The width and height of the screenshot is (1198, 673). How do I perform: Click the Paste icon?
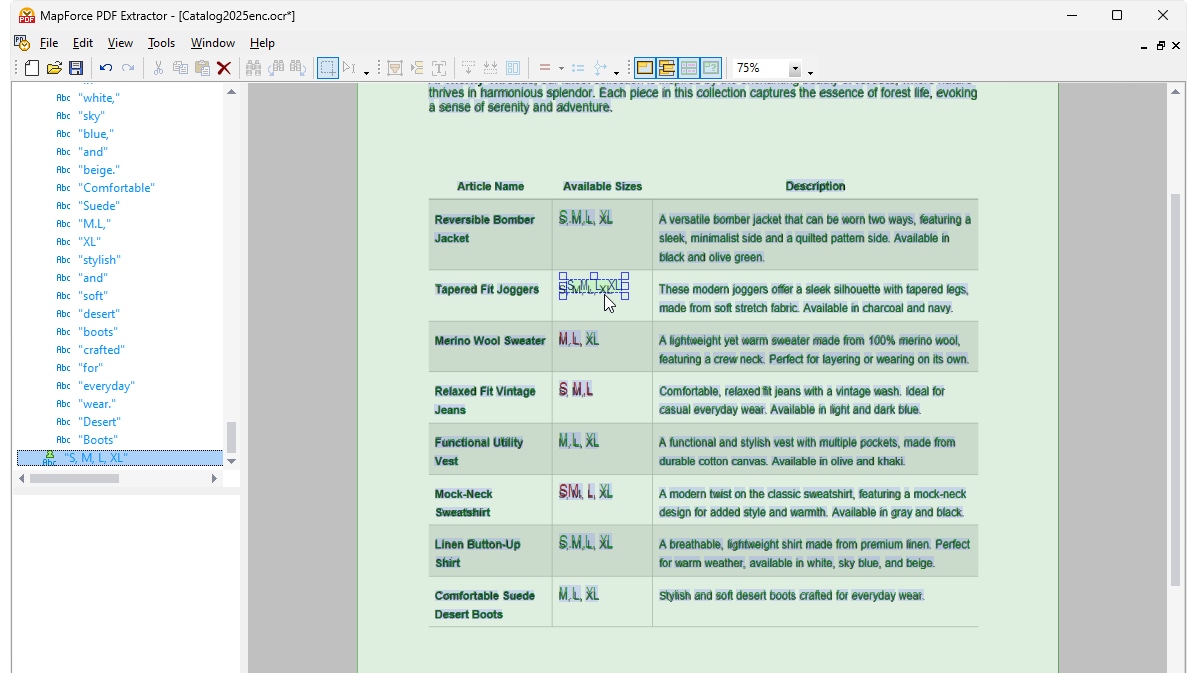click(201, 68)
